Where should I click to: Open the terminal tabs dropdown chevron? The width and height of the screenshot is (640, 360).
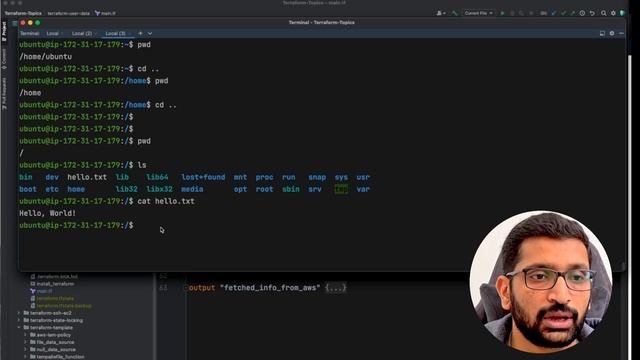[150, 33]
